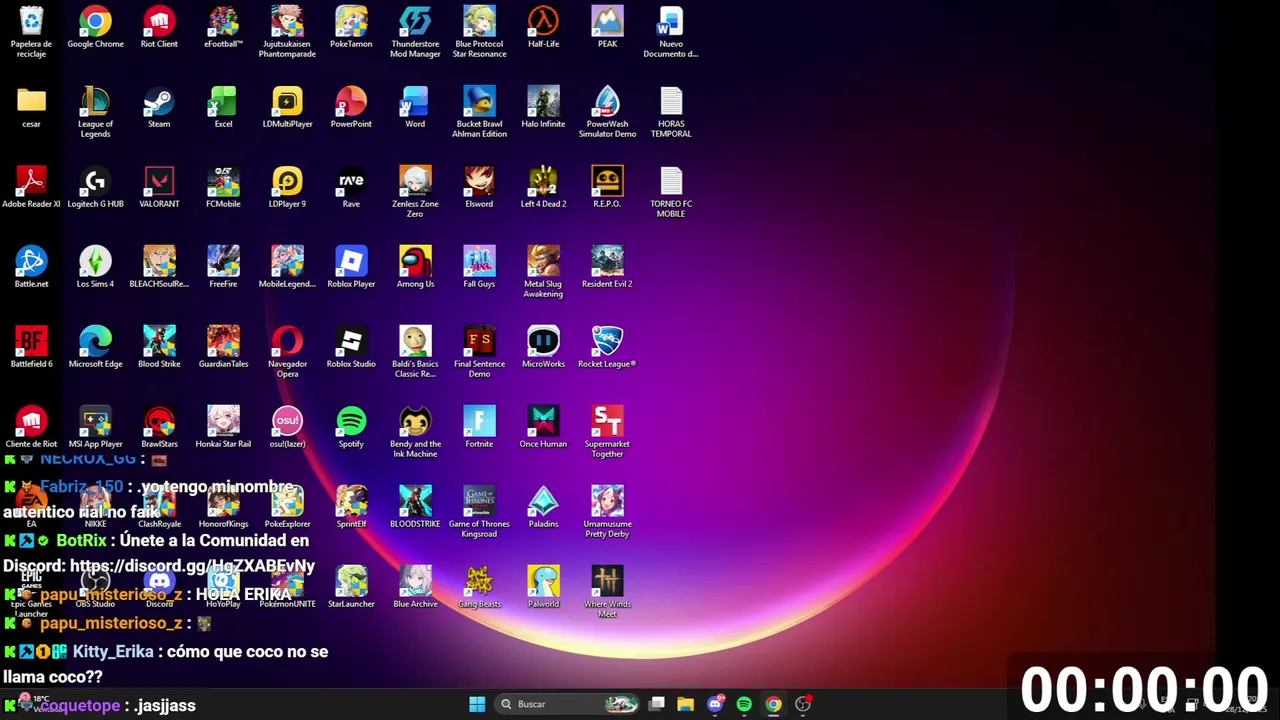Select the VALORANT desktop icon
Screen dimensions: 1280x720
(x=159, y=188)
